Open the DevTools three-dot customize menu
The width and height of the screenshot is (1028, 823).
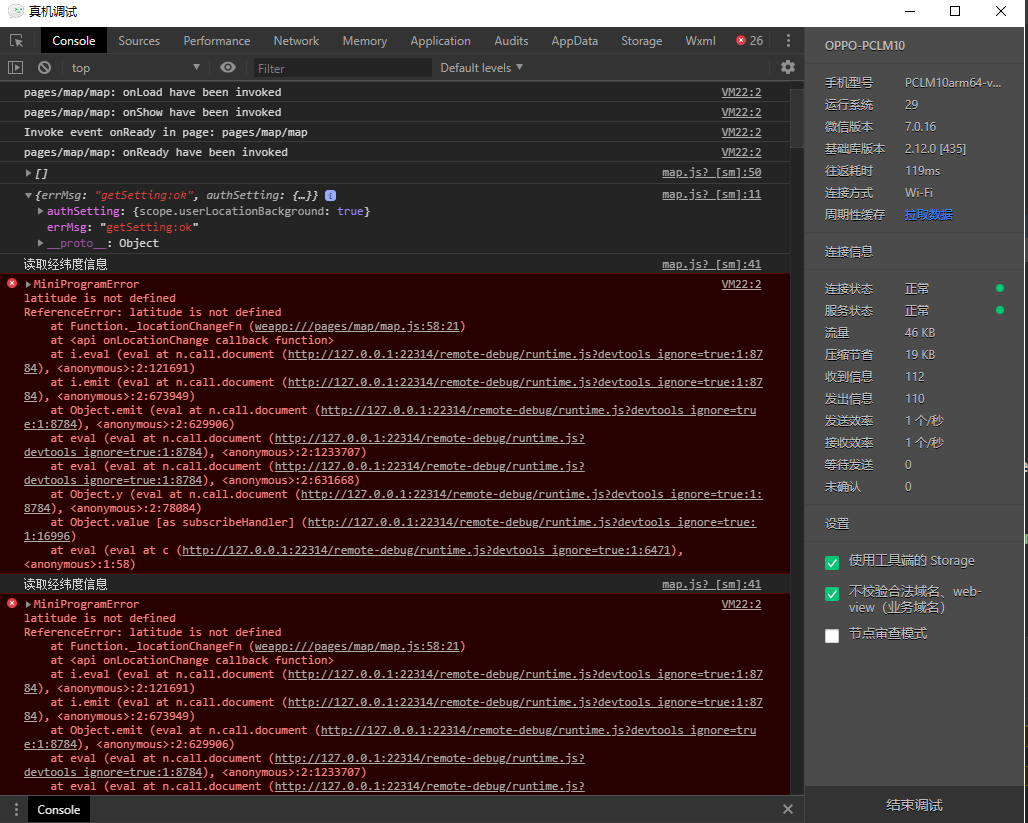[x=788, y=41]
